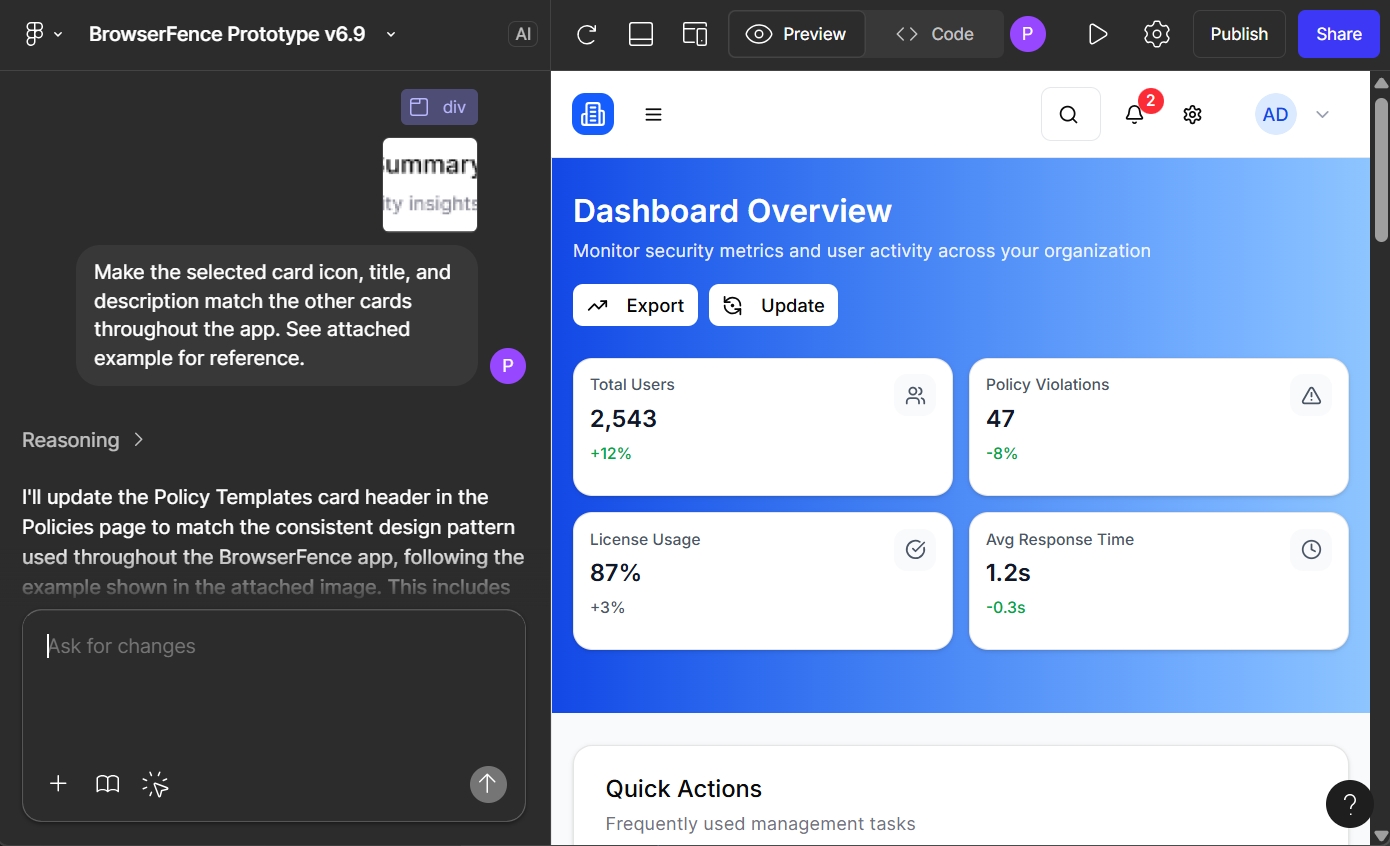Switch to the Preview tab

[797, 35]
